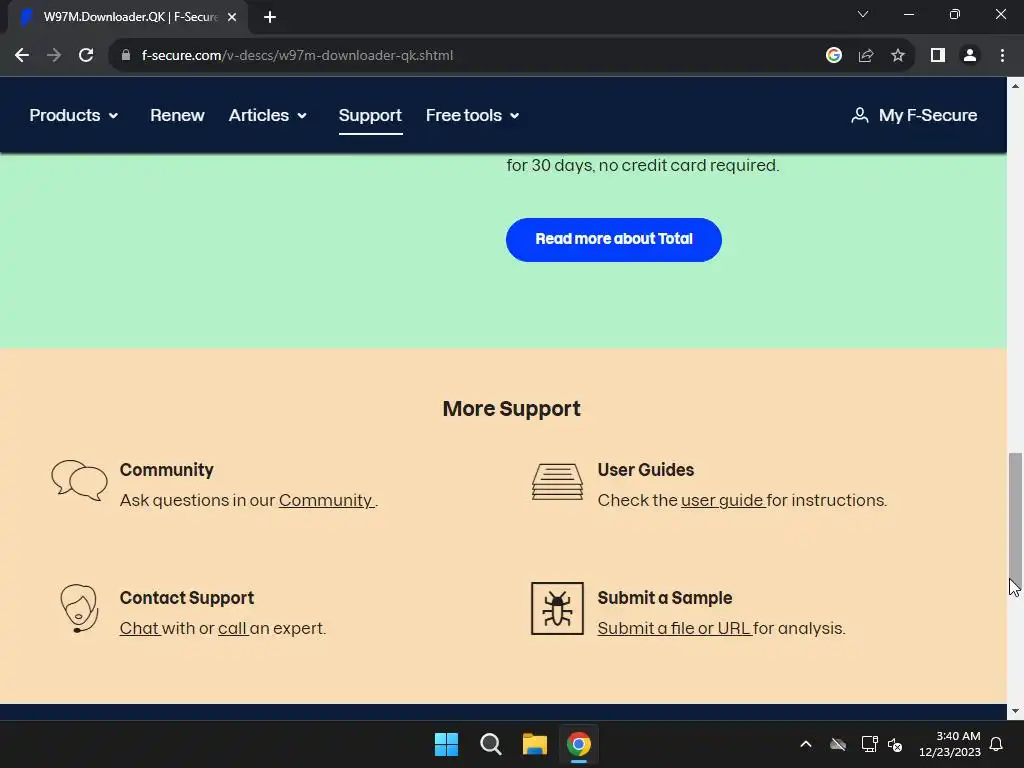The width and height of the screenshot is (1024, 768).
Task: Open Submit a file or URL link
Action: click(675, 628)
